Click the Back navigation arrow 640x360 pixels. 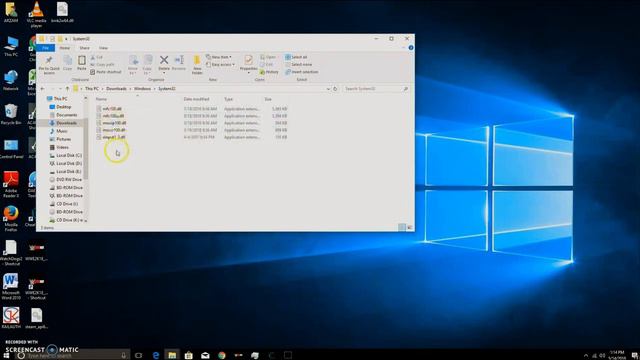[x=42, y=89]
